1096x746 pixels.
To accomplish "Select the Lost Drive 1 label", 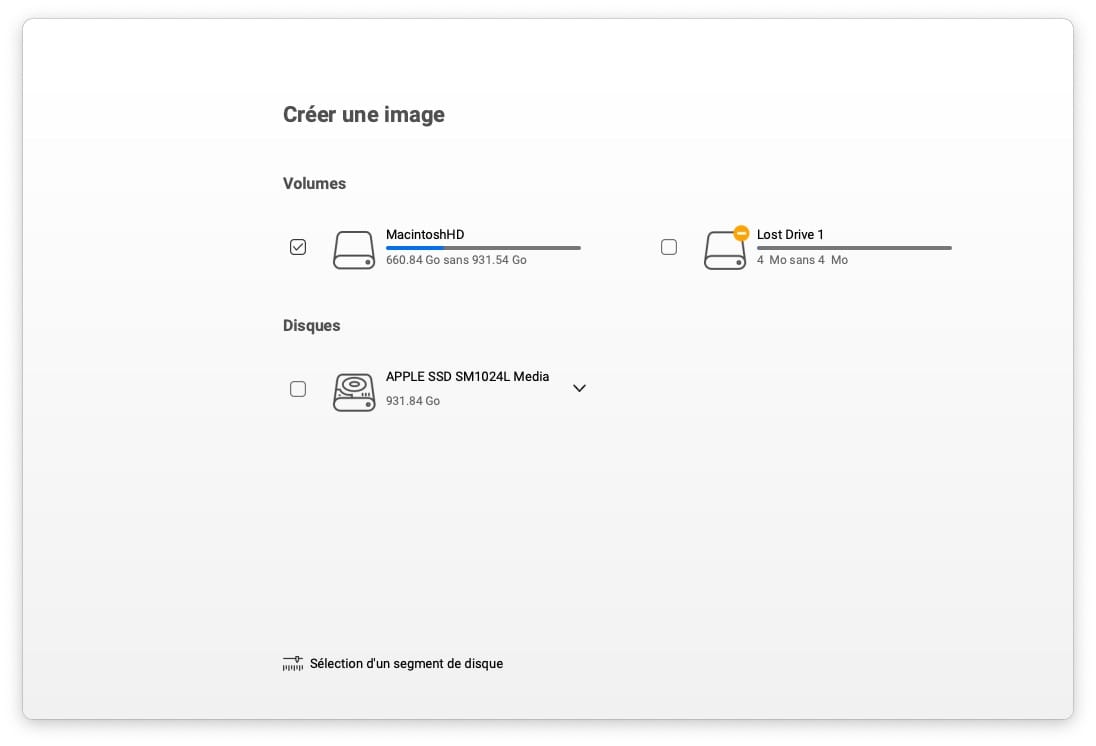I will click(790, 235).
